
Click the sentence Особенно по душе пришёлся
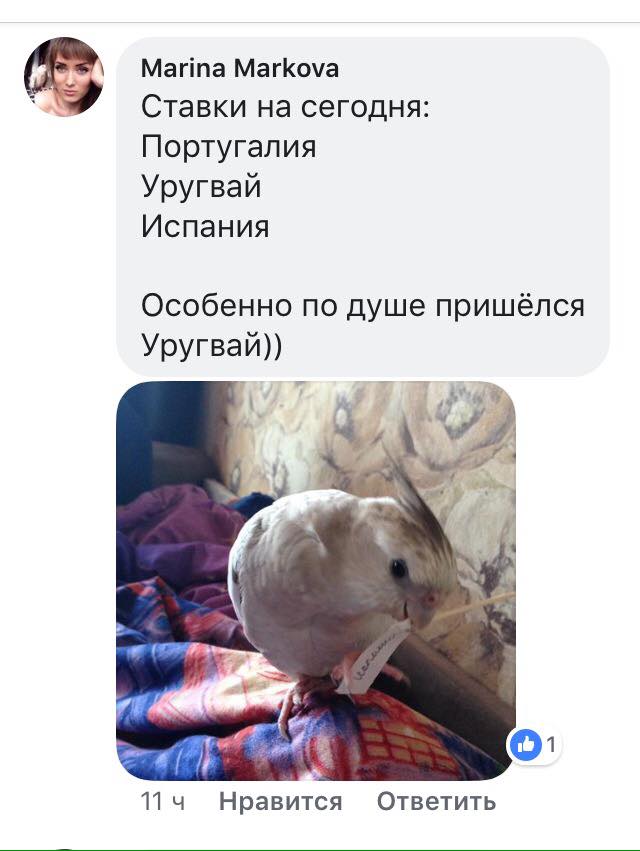[363, 306]
